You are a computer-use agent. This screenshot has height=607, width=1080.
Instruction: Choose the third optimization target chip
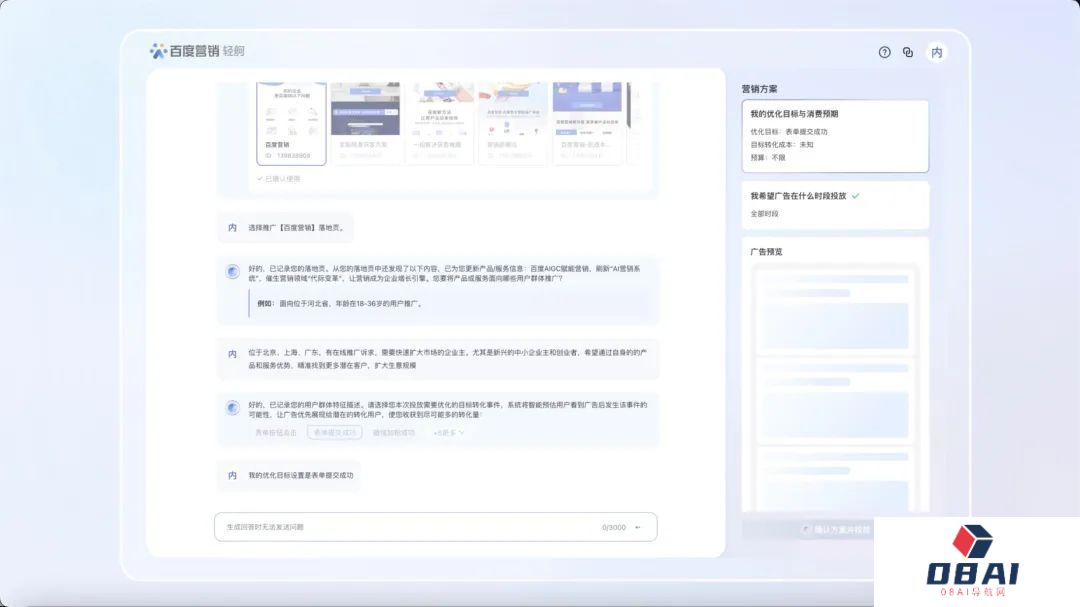point(394,433)
